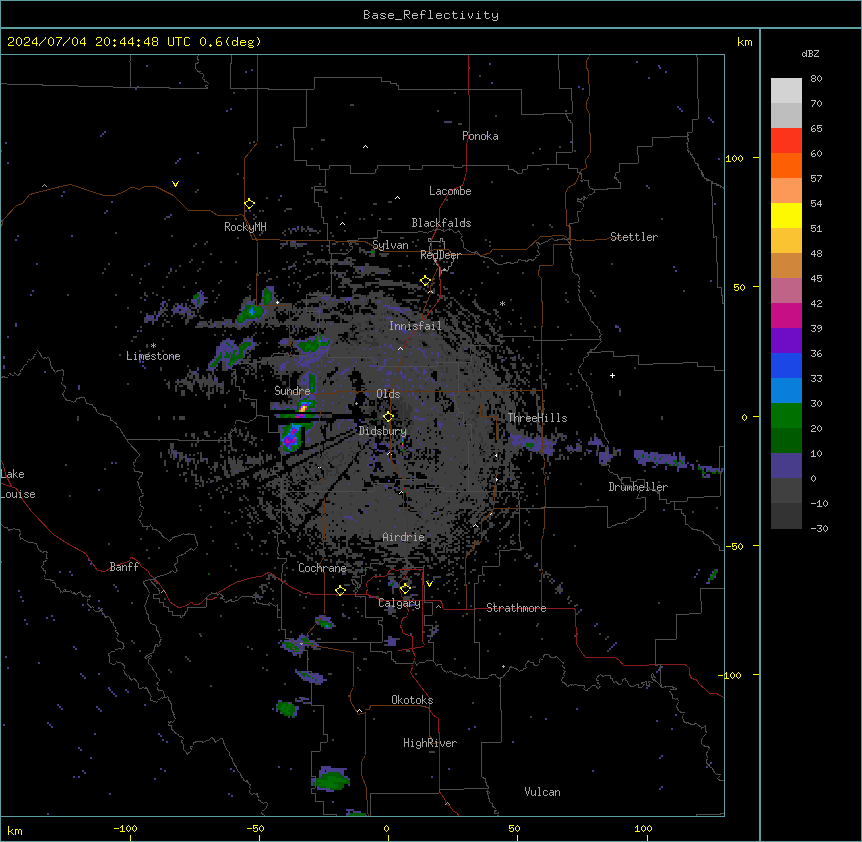Click the Stettler town label
Viewport: 862px width, 842px height.
(x=634, y=237)
